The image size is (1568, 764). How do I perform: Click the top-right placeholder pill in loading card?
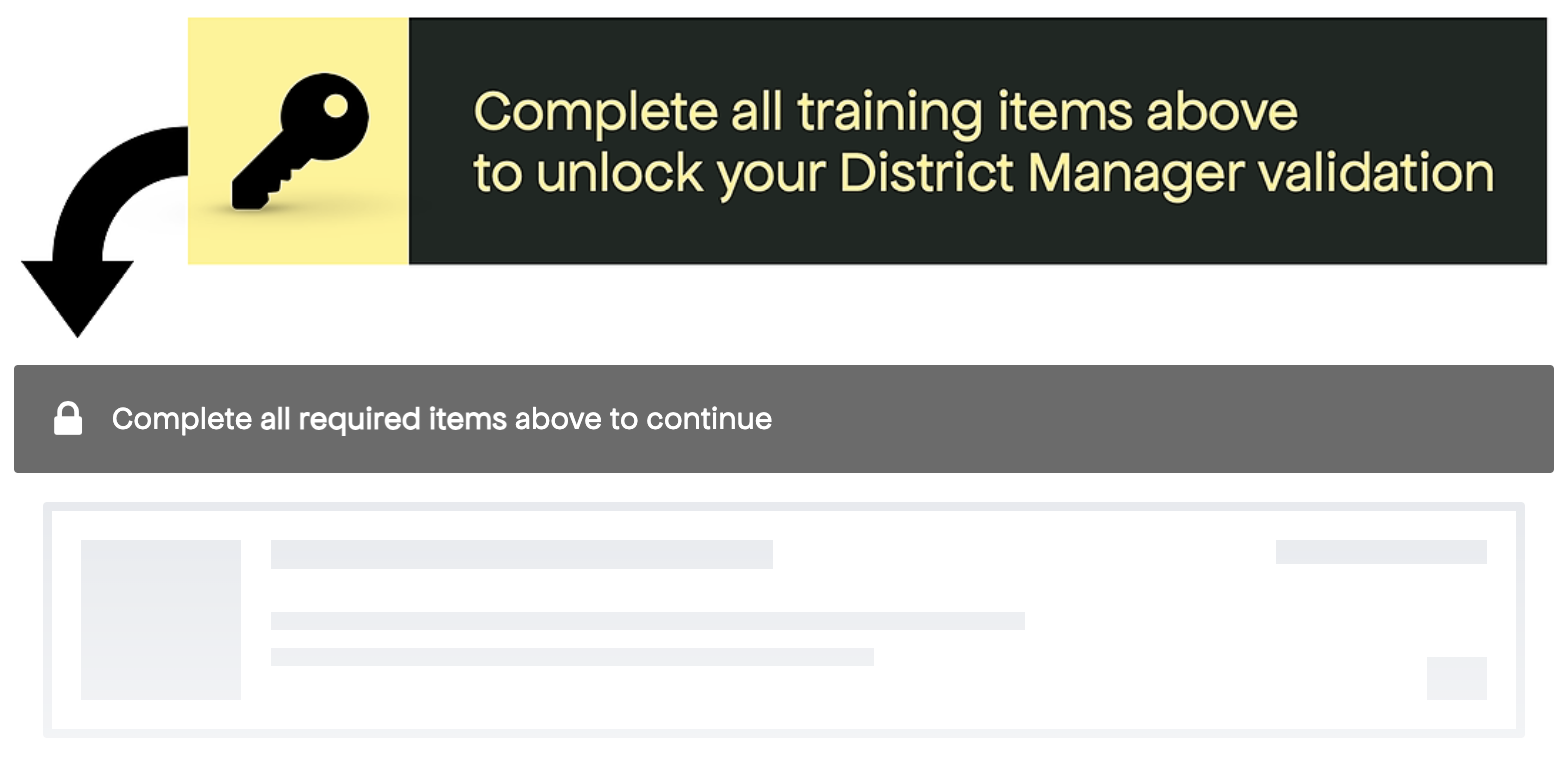(x=1381, y=552)
